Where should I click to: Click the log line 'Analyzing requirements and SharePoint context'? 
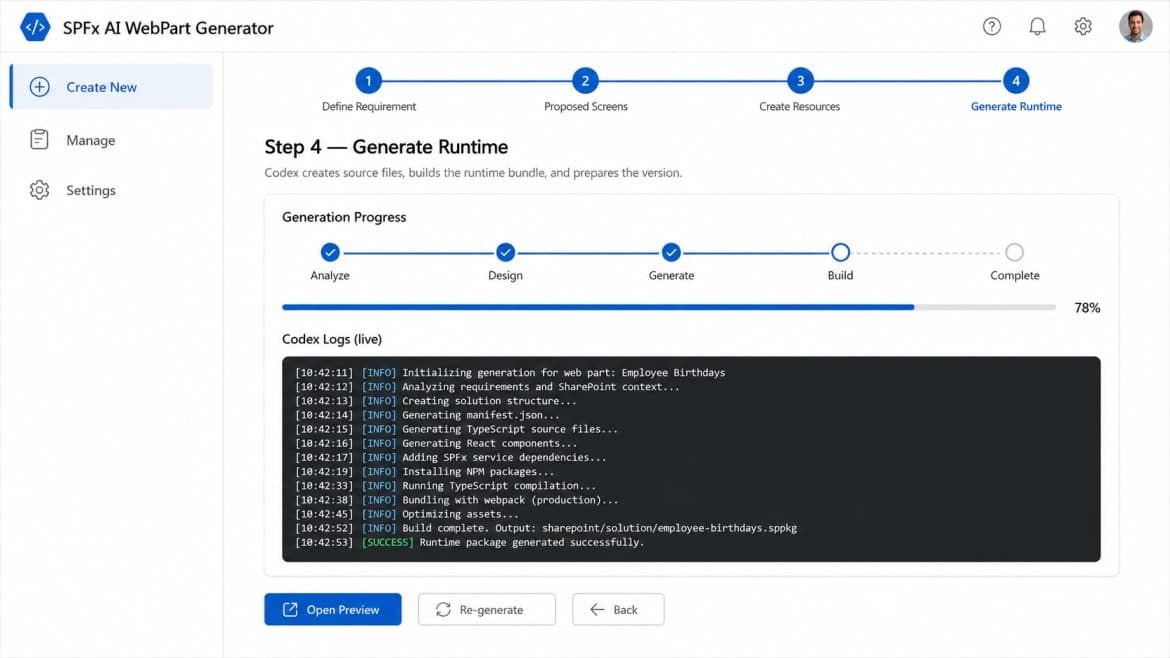click(x=487, y=386)
